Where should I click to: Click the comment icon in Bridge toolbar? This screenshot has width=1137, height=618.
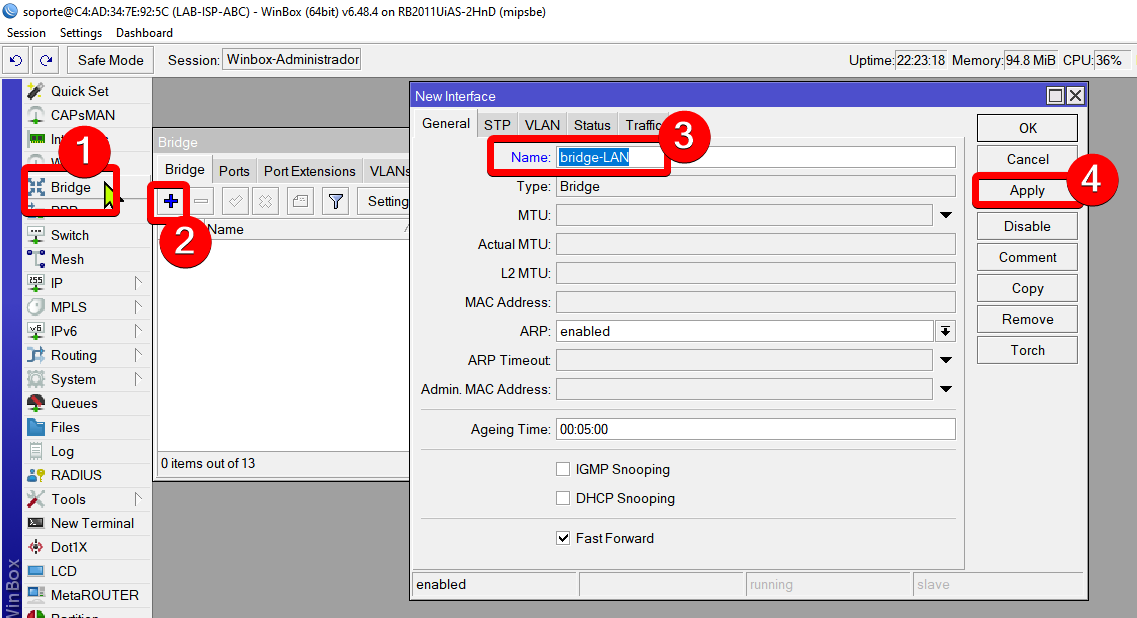pyautogui.click(x=300, y=201)
